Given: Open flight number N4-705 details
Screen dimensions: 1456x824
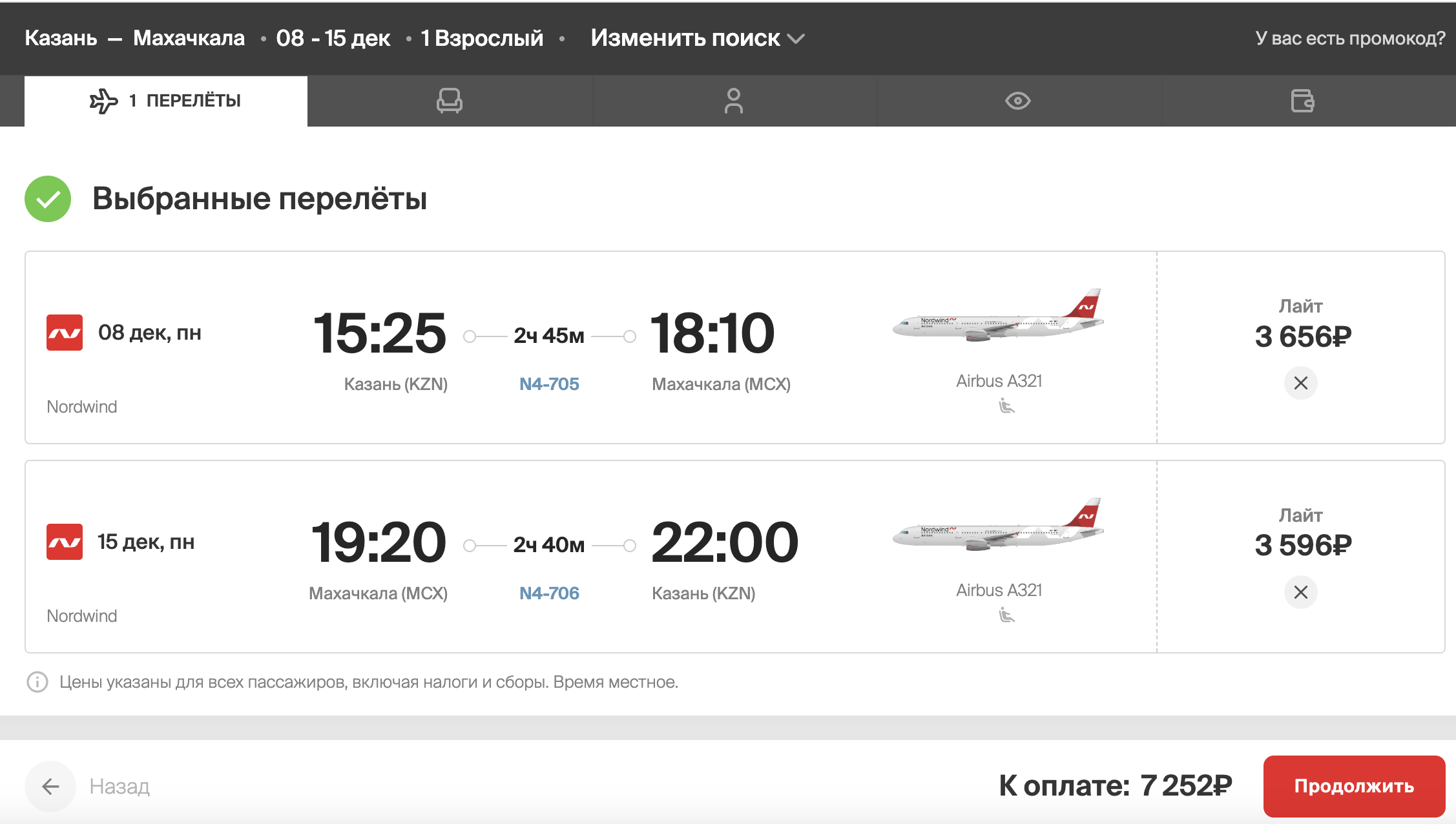Looking at the screenshot, I should point(549,384).
